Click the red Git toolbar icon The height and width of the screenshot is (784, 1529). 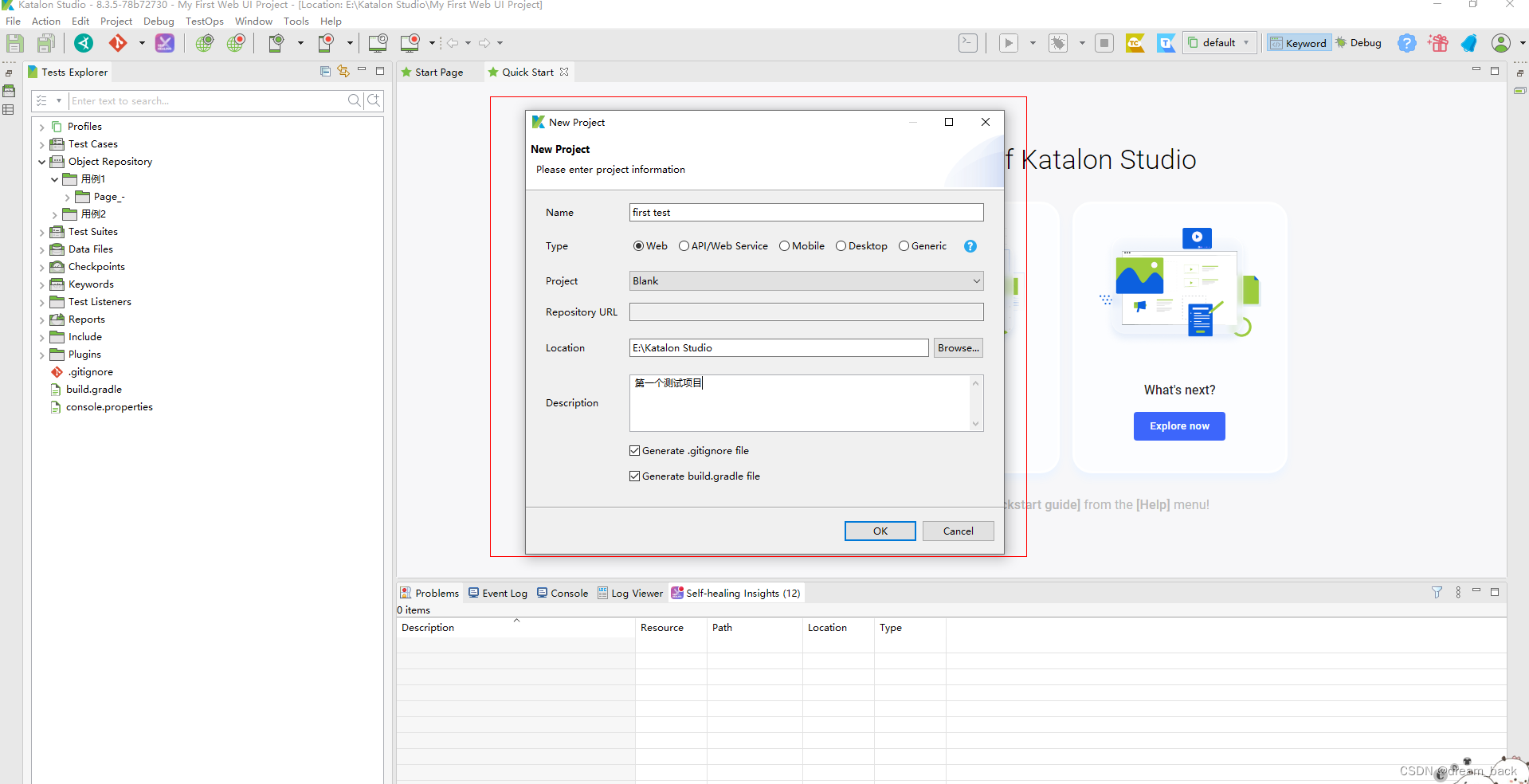point(118,43)
